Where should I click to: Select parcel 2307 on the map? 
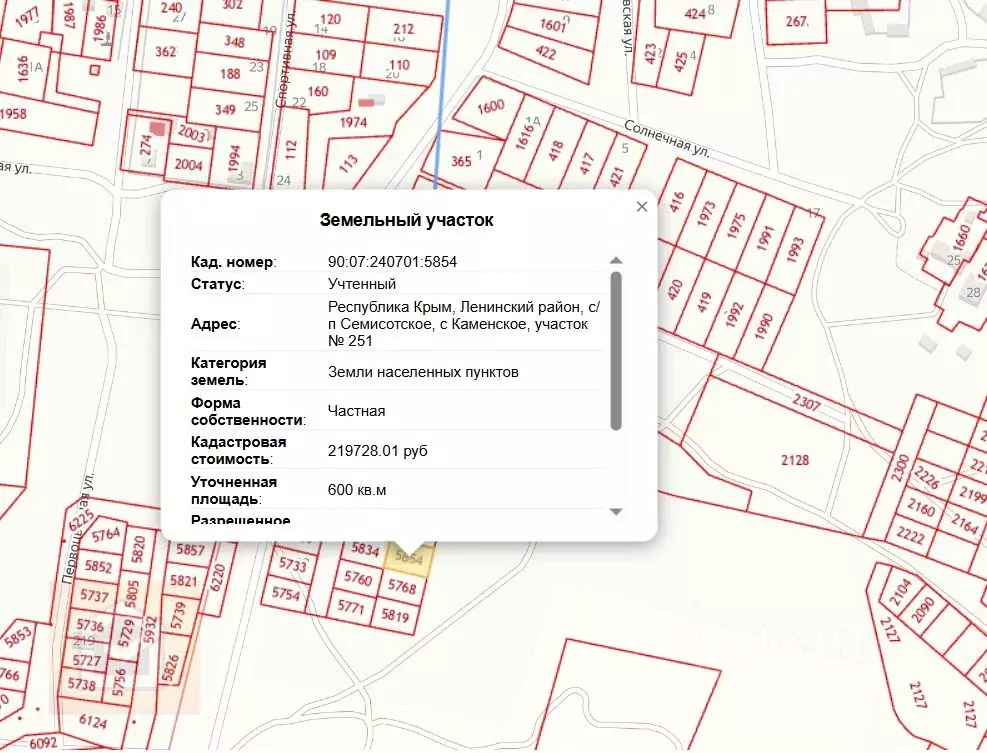pos(805,404)
